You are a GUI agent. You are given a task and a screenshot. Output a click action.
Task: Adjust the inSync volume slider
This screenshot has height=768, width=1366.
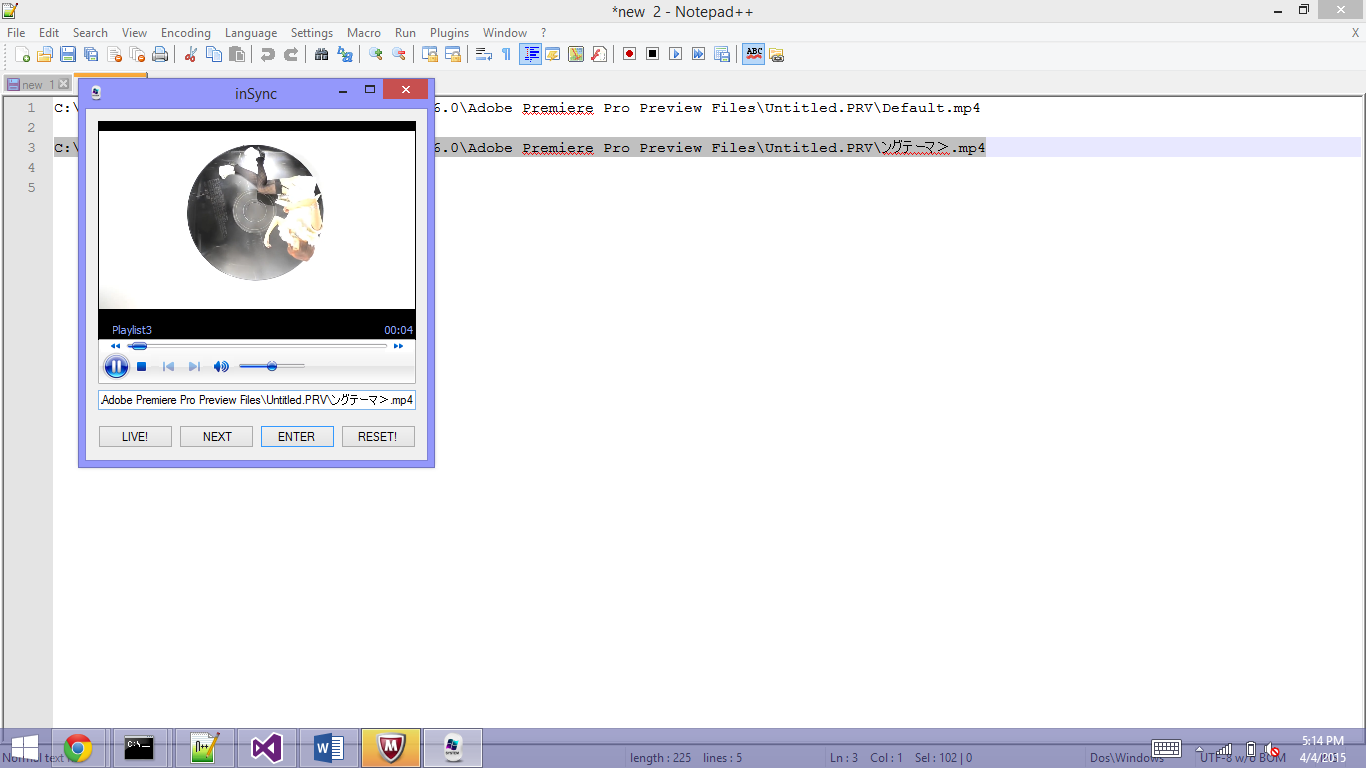click(x=272, y=366)
